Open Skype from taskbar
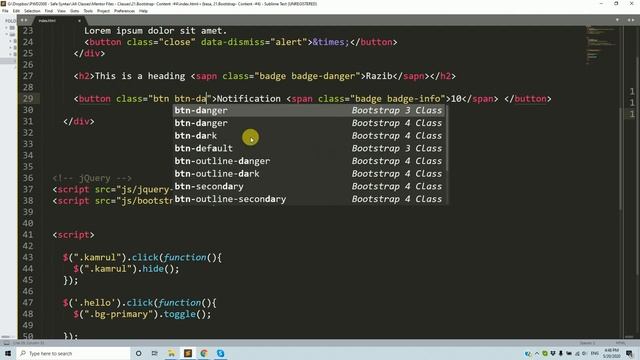640x360 pixels. (220, 353)
